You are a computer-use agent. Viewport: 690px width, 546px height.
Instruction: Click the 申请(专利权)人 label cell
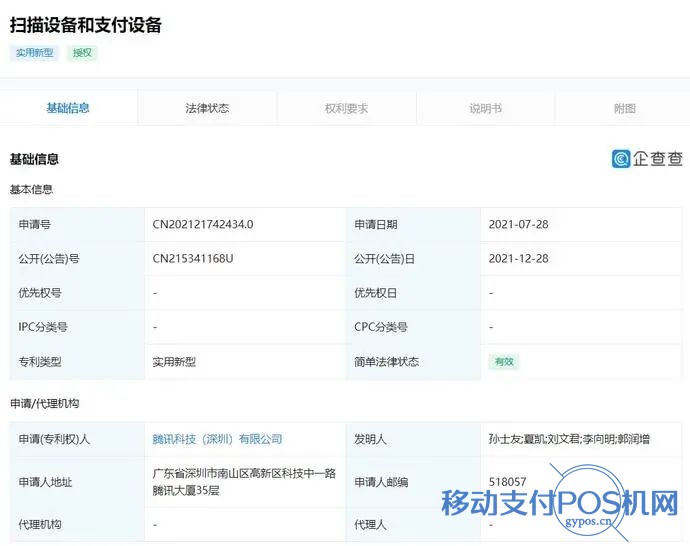(77, 439)
